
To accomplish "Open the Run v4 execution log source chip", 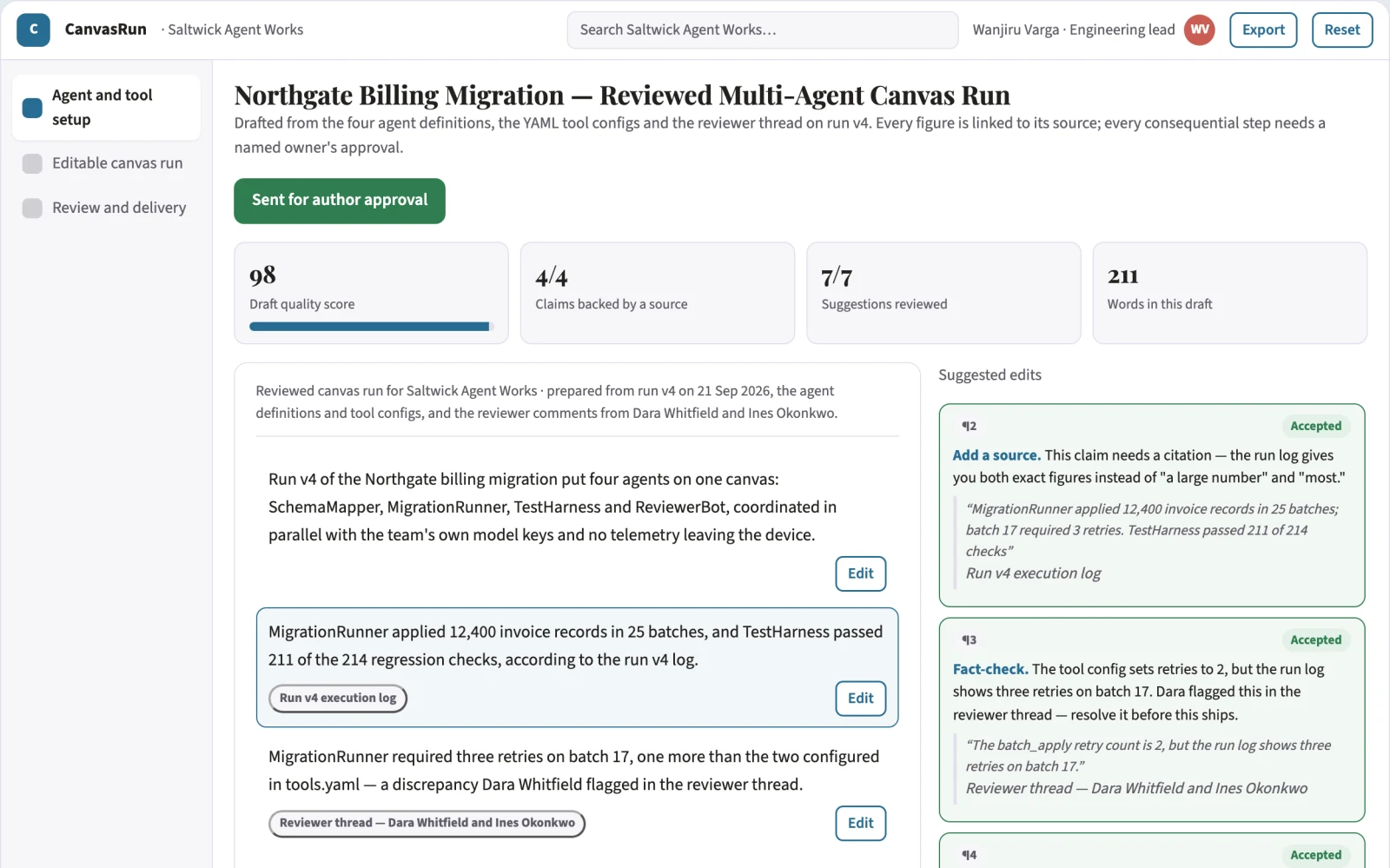I will (338, 698).
